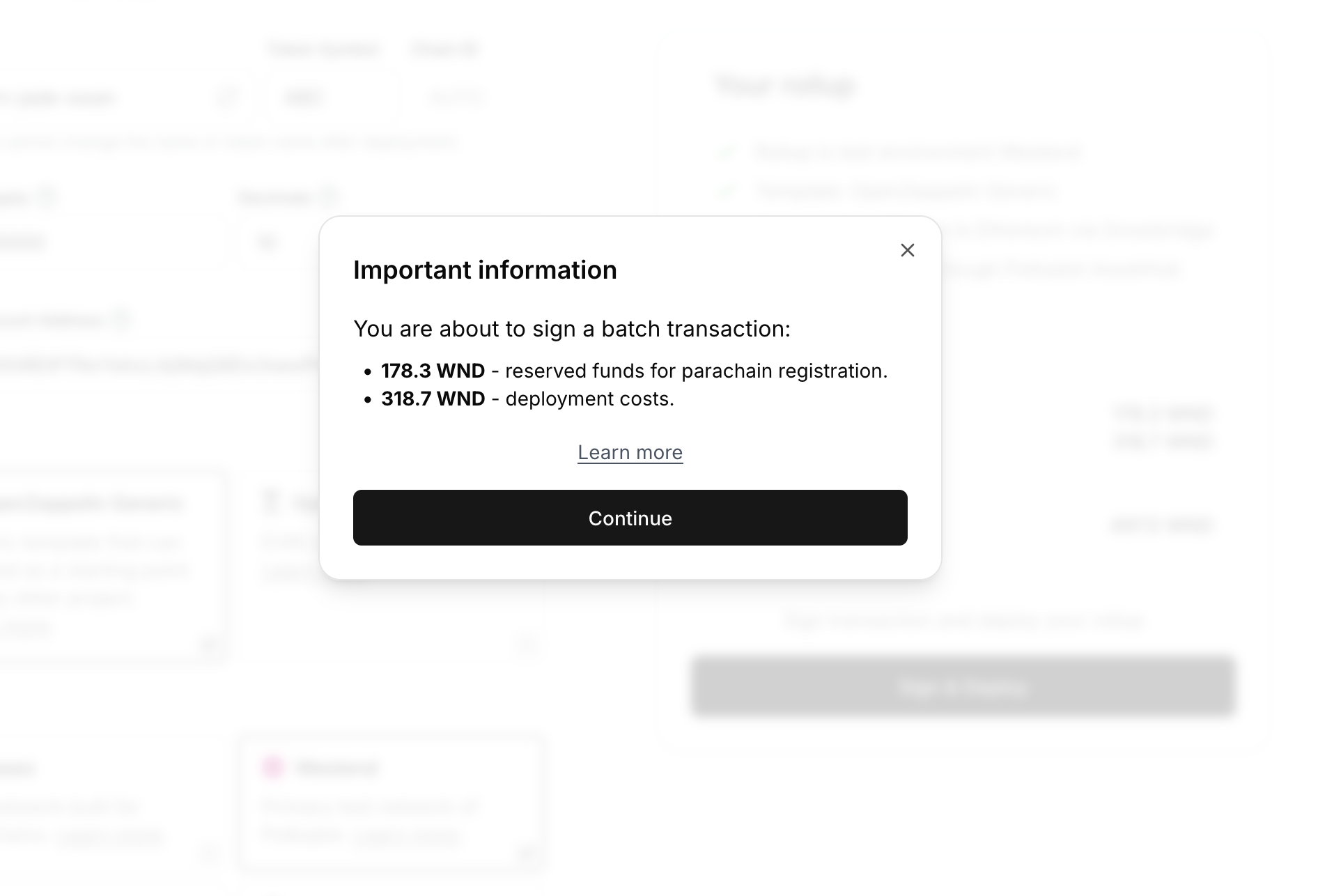Screen dimensions: 1318x896
Task: Click the blurred Your rollup heading
Action: pyautogui.click(x=784, y=85)
